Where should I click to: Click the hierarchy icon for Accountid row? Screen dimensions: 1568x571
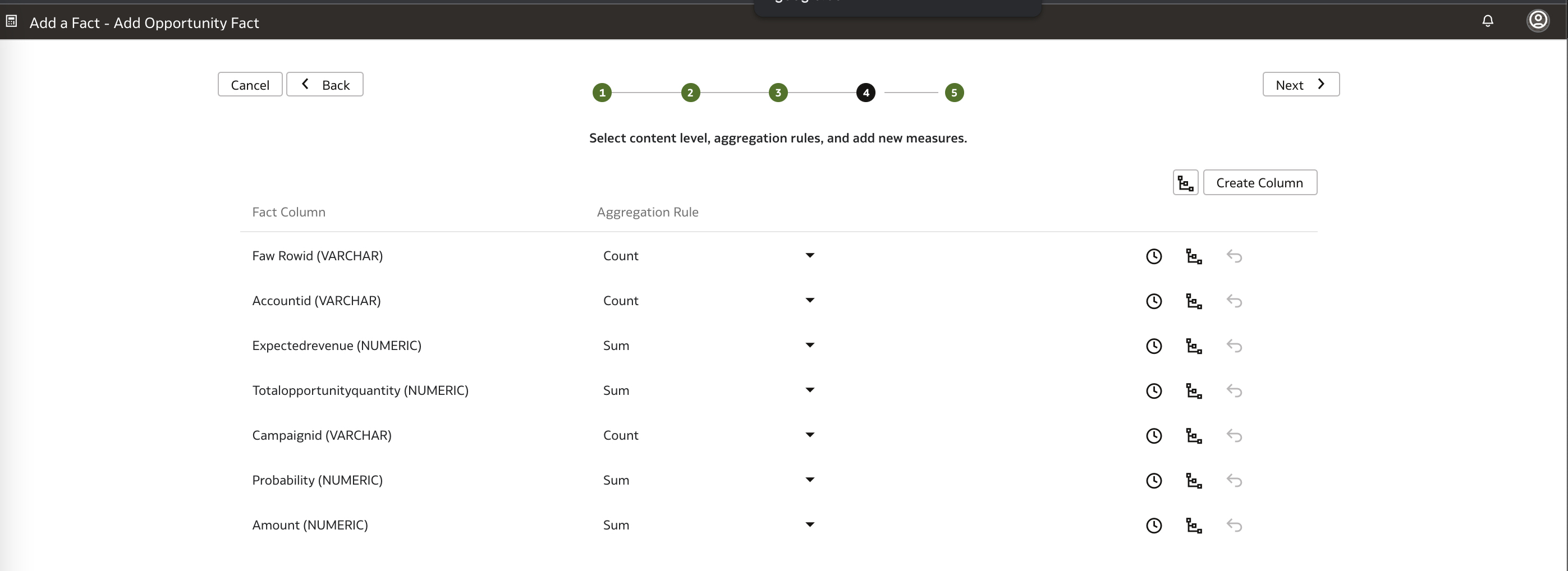click(x=1194, y=301)
